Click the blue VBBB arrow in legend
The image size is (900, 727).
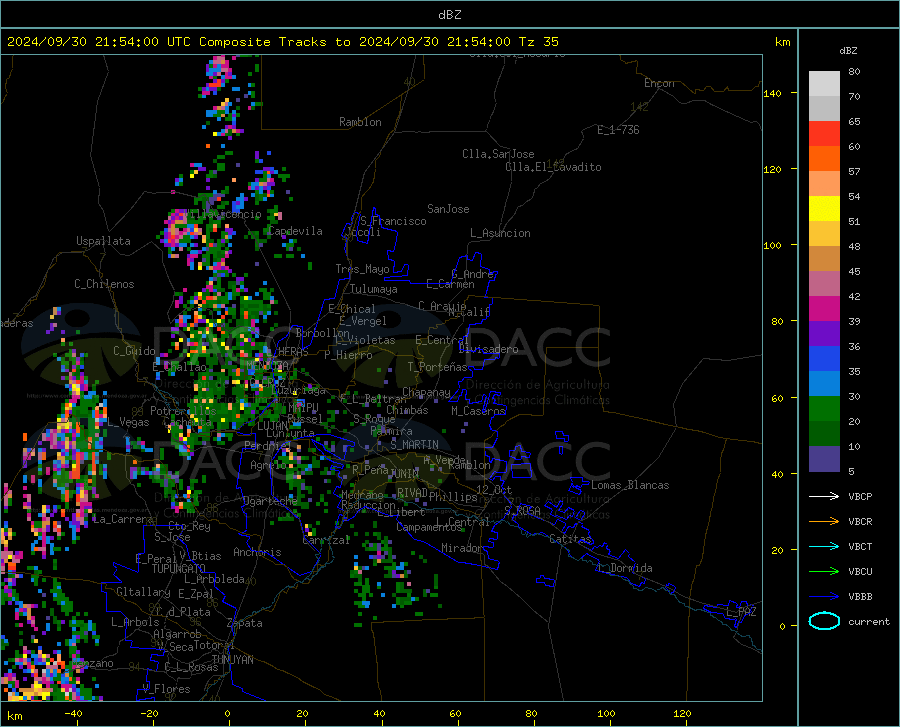[824, 597]
